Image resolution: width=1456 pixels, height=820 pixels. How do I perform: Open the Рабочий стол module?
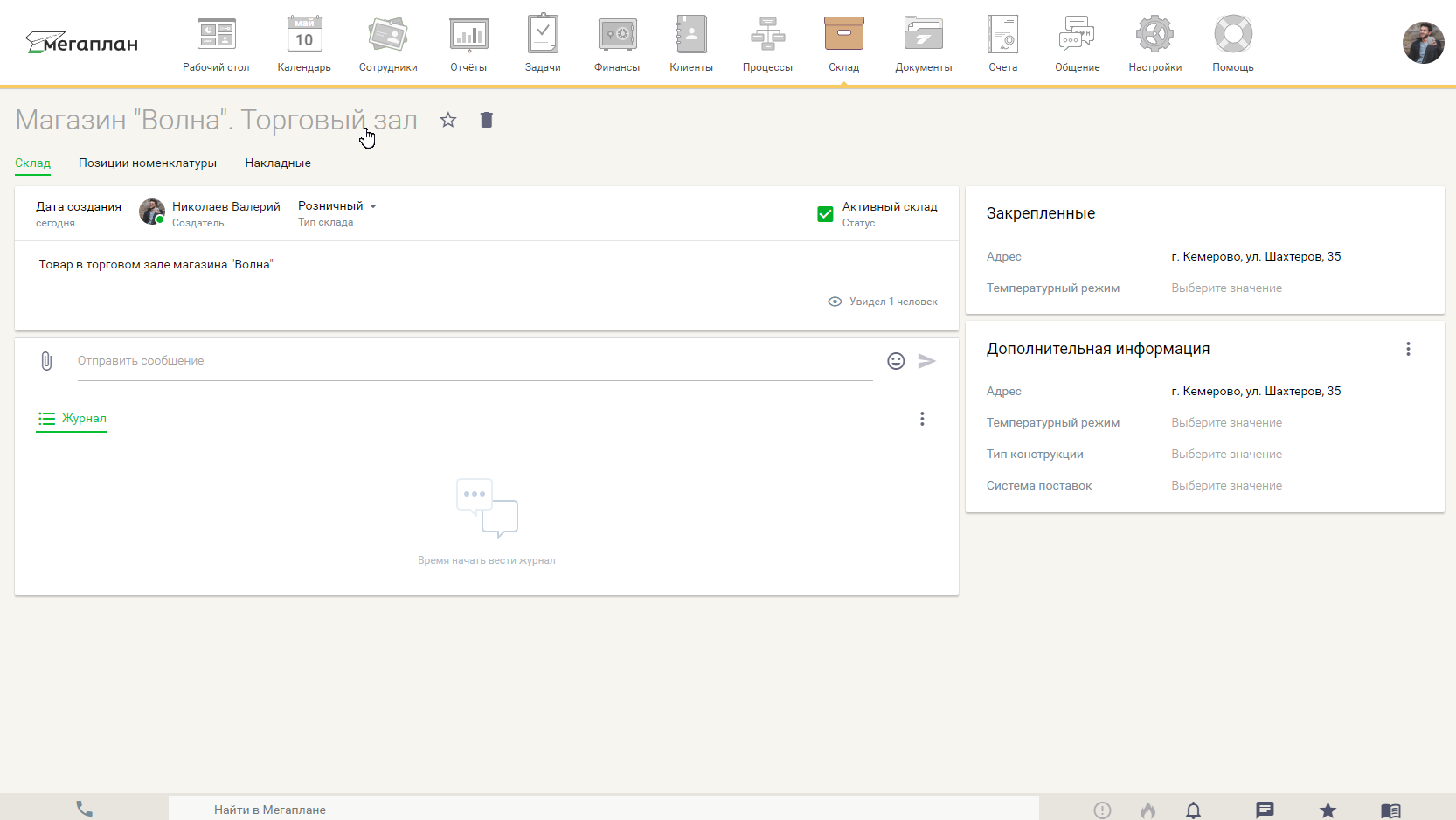[x=216, y=44]
